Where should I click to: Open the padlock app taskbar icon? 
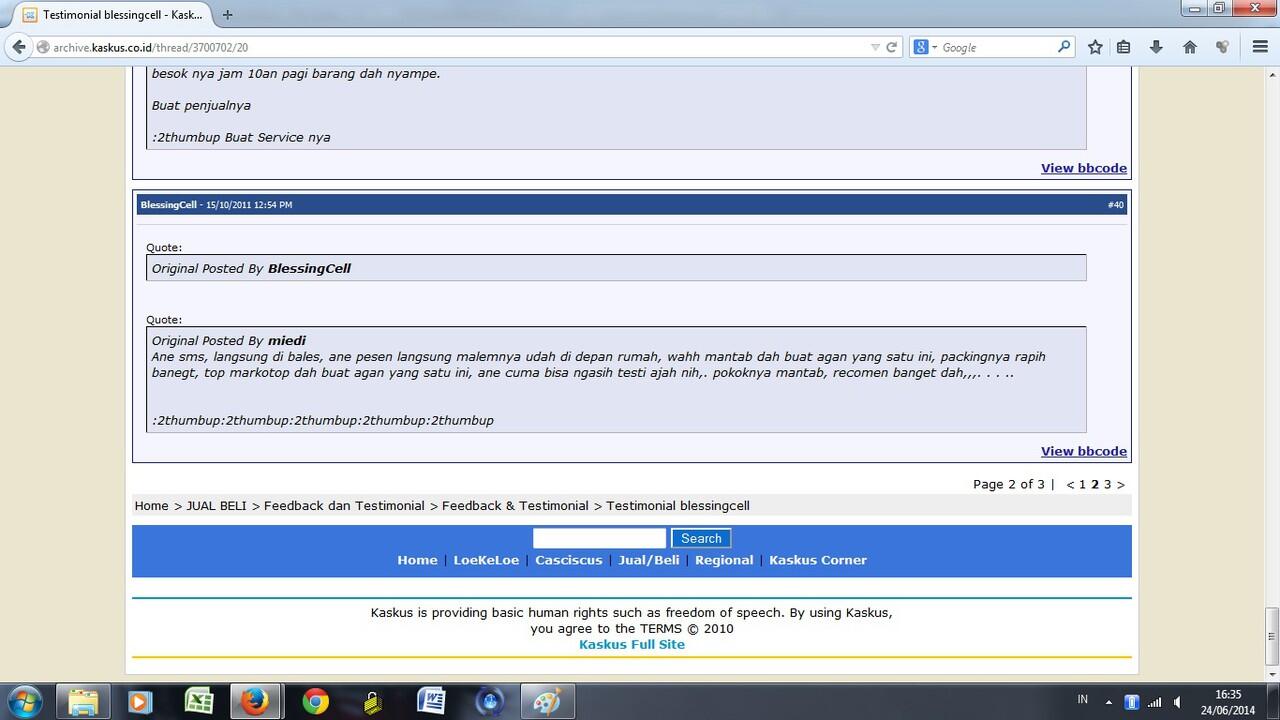coord(373,702)
